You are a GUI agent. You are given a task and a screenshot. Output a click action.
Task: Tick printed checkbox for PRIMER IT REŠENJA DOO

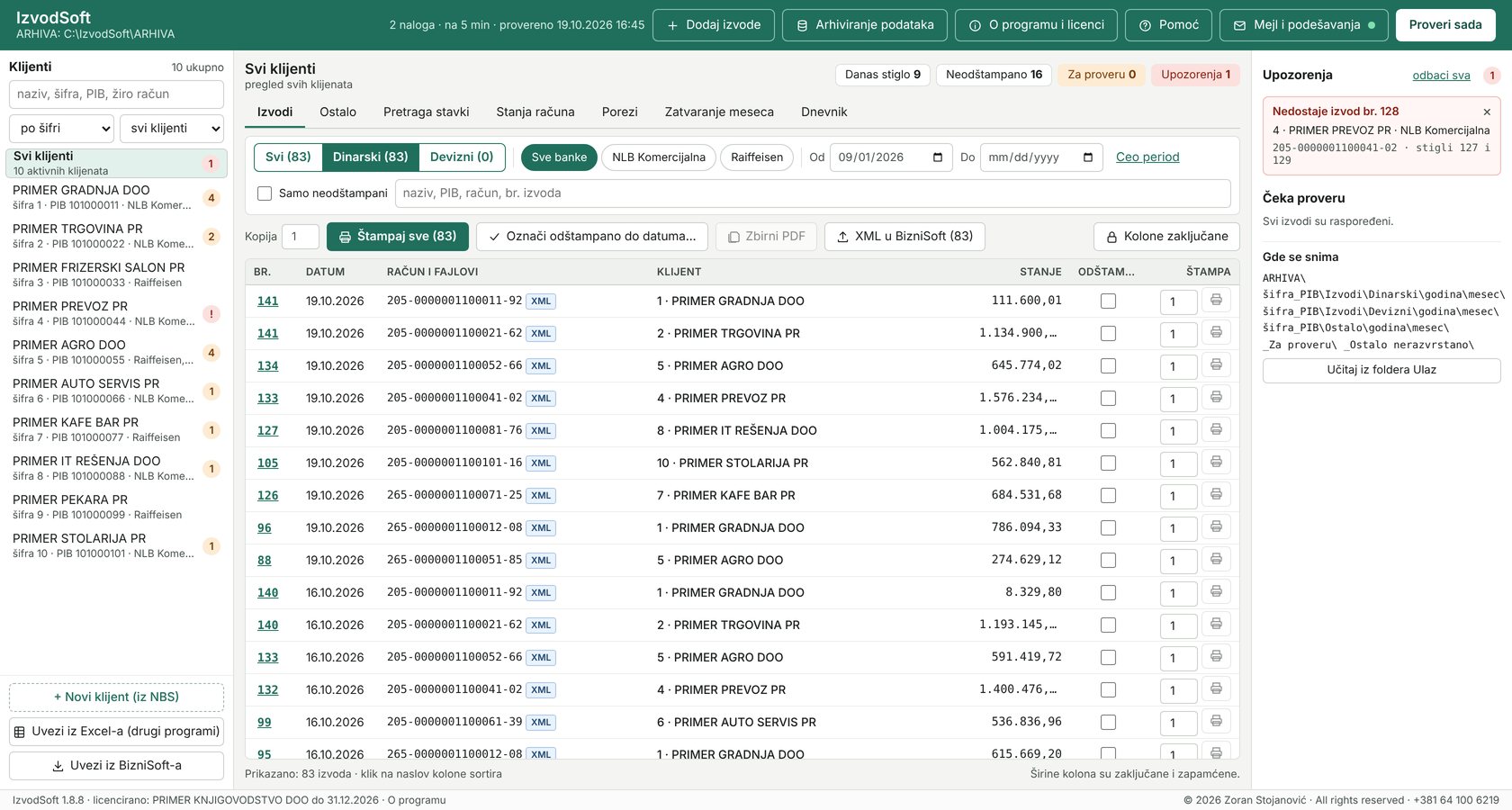coord(1108,431)
